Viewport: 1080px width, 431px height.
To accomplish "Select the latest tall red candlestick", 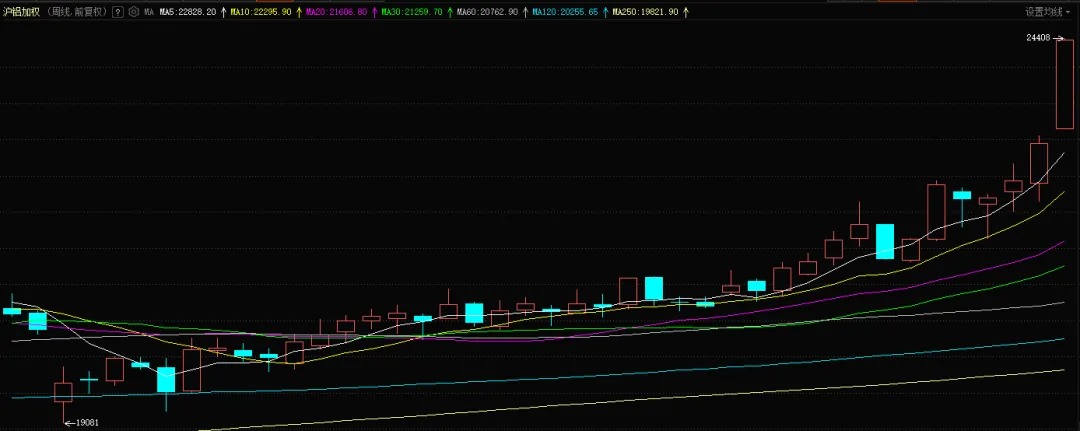I will [x=1065, y=84].
